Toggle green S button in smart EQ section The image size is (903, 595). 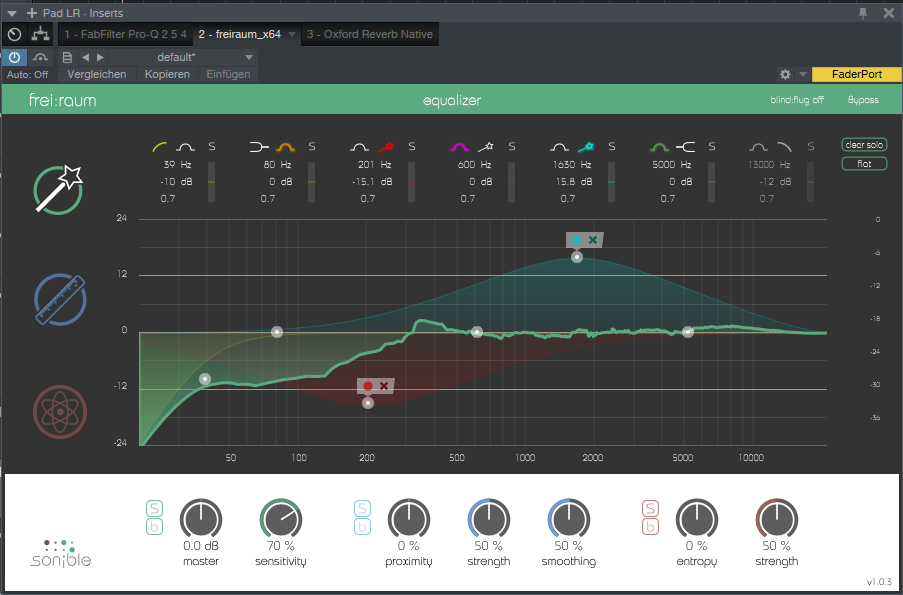[154, 508]
